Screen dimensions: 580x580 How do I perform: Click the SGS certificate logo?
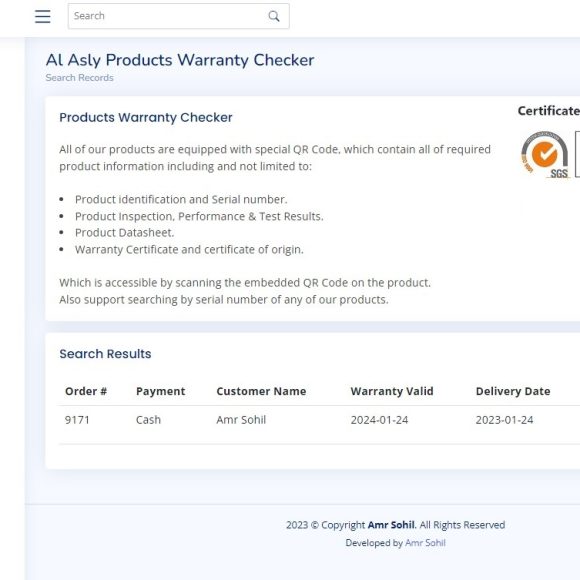click(545, 154)
